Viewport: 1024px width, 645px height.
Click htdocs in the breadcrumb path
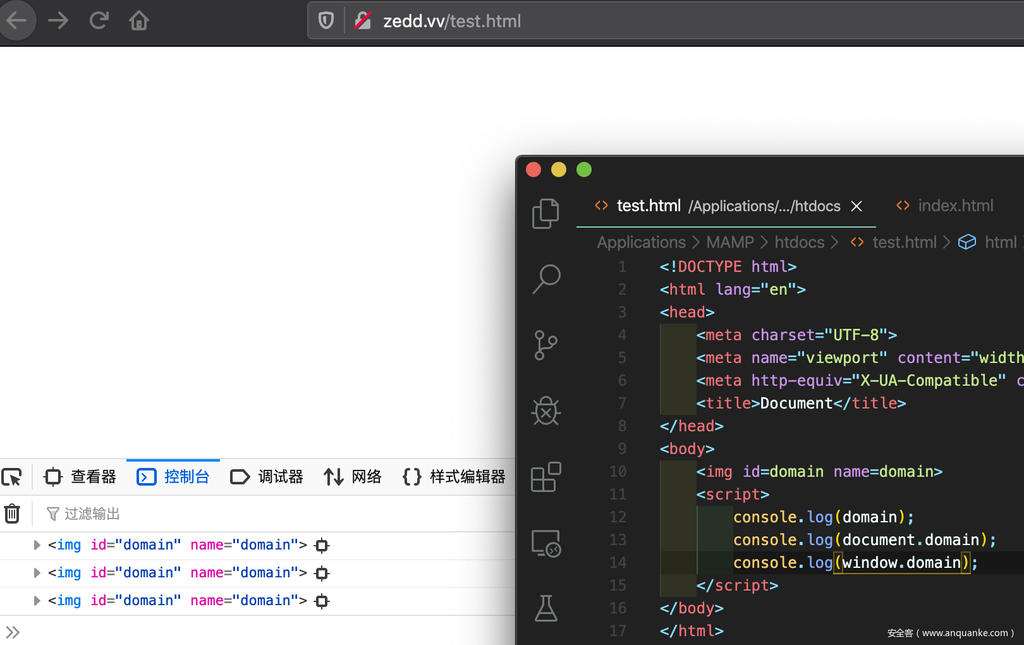pyautogui.click(x=799, y=242)
